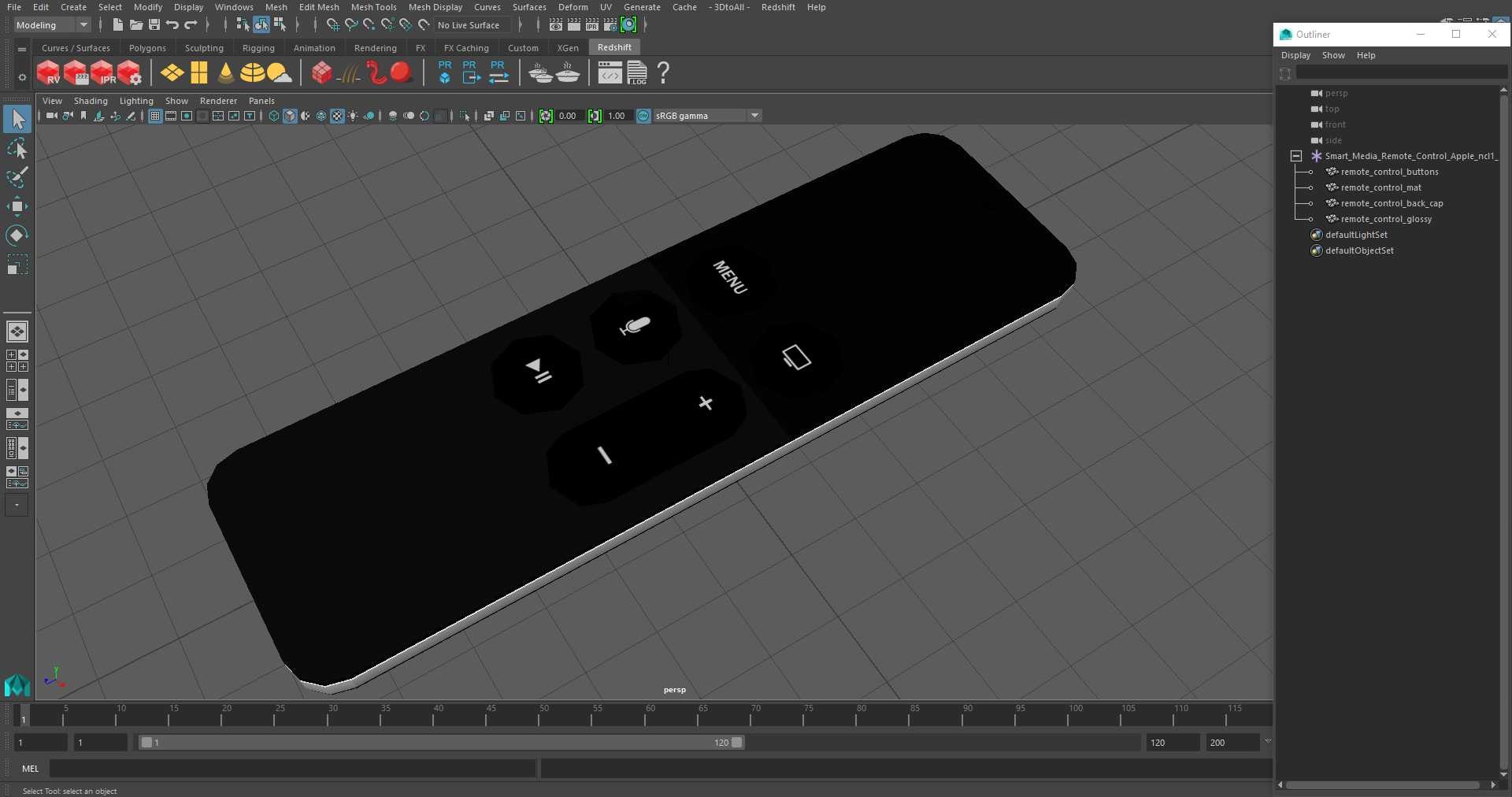
Task: Select remote_control_glossy in the Outliner
Action: click(x=1386, y=219)
